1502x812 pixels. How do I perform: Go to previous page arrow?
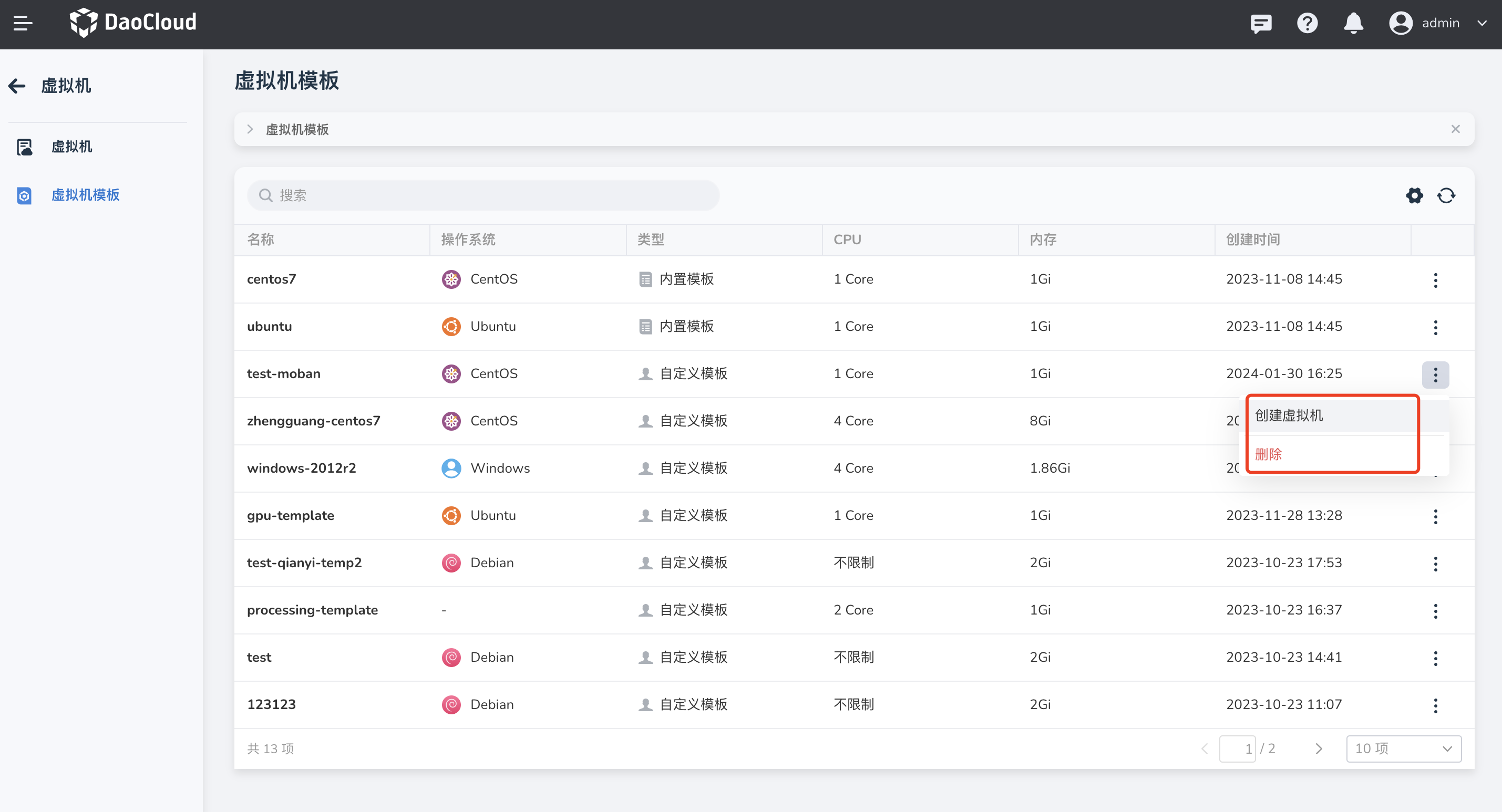1205,749
